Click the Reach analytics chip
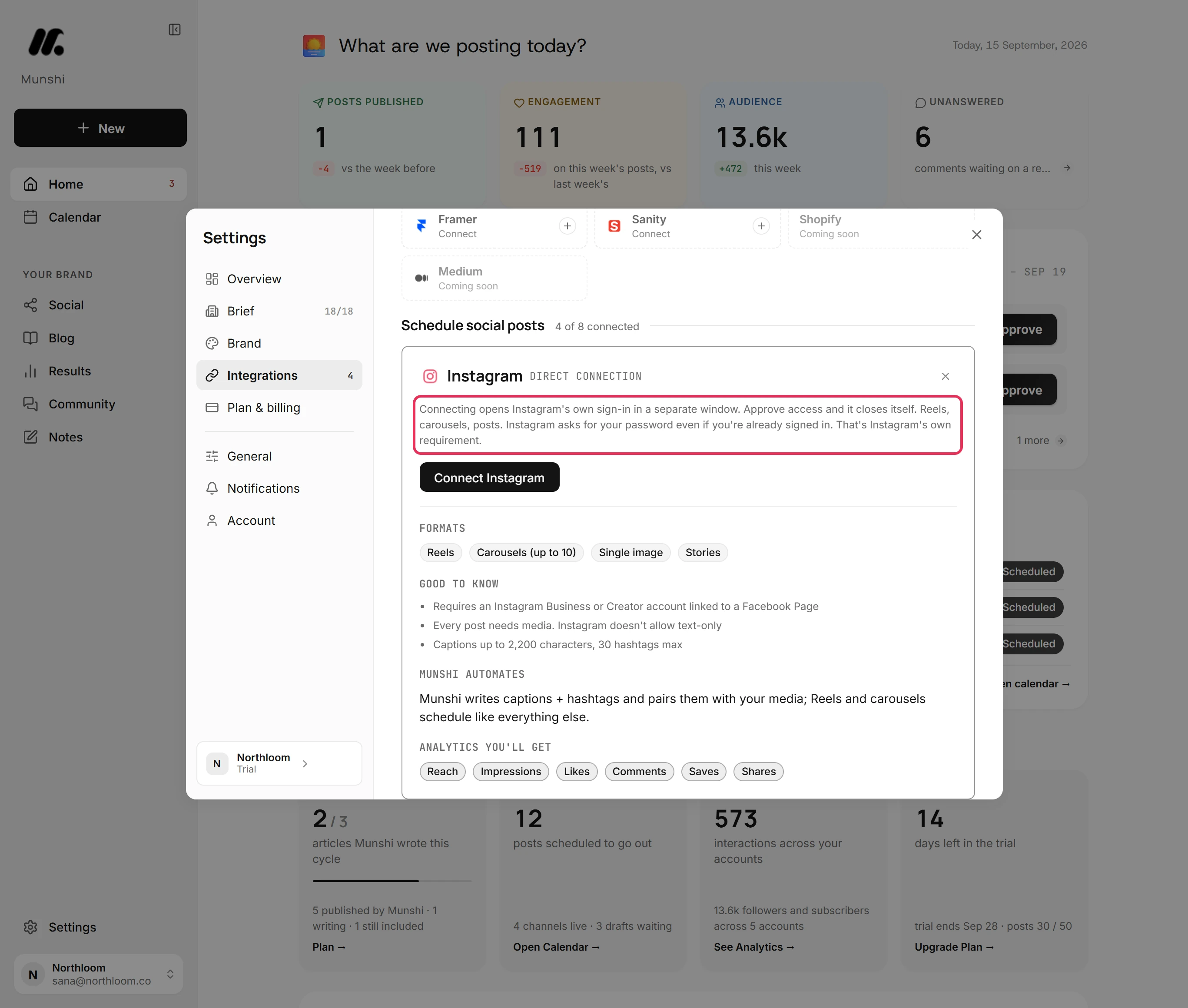The width and height of the screenshot is (1188, 1008). coord(442,772)
